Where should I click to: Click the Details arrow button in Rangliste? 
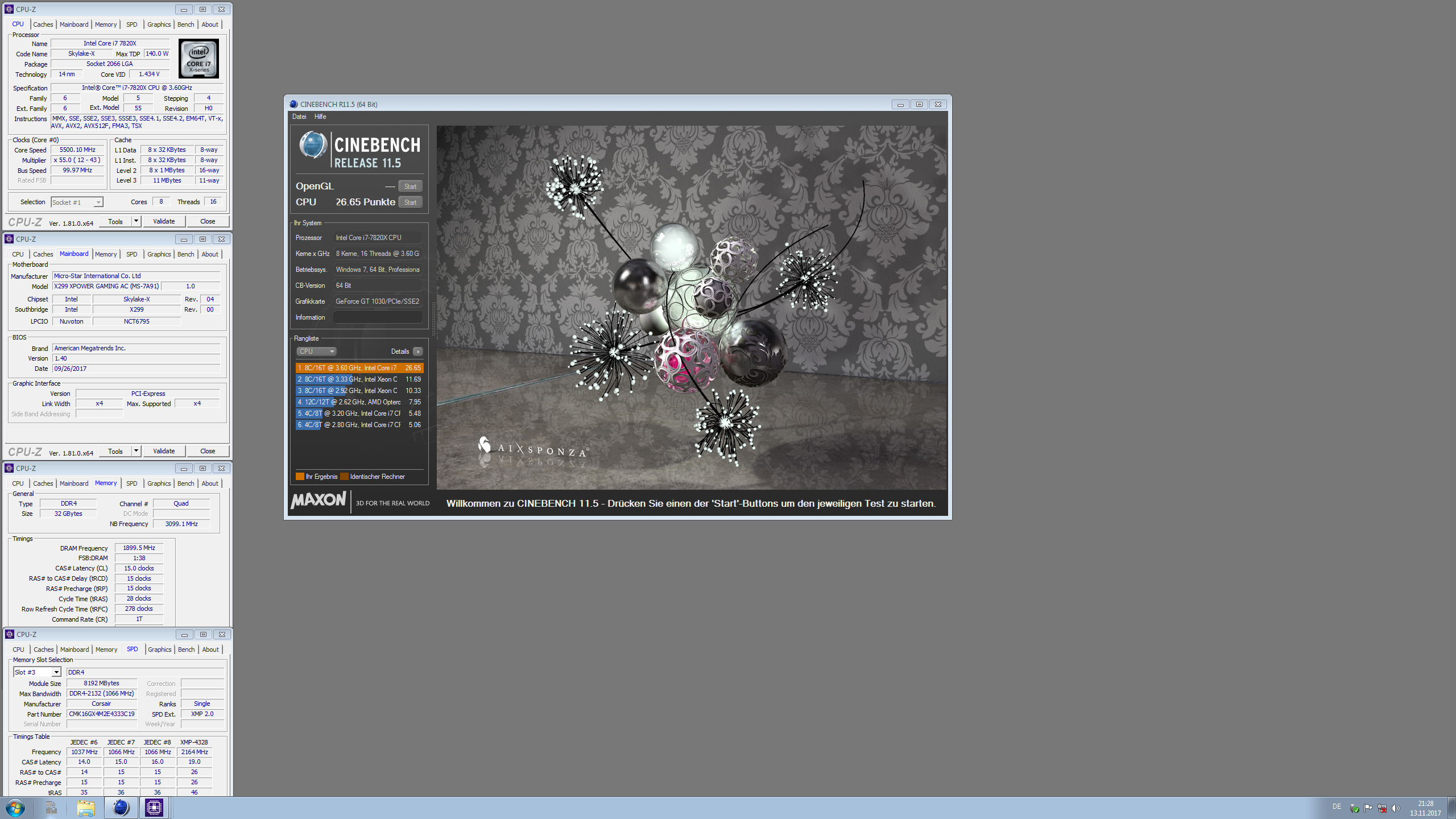click(x=418, y=351)
